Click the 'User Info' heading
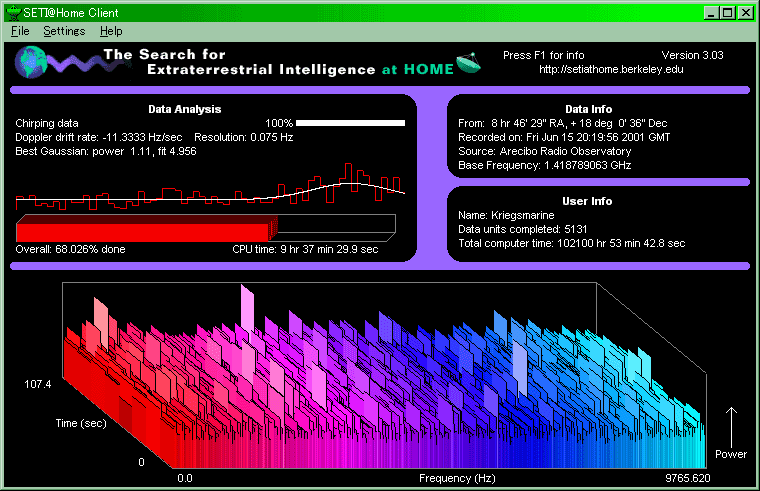Image resolution: width=760 pixels, height=491 pixels. (587, 201)
